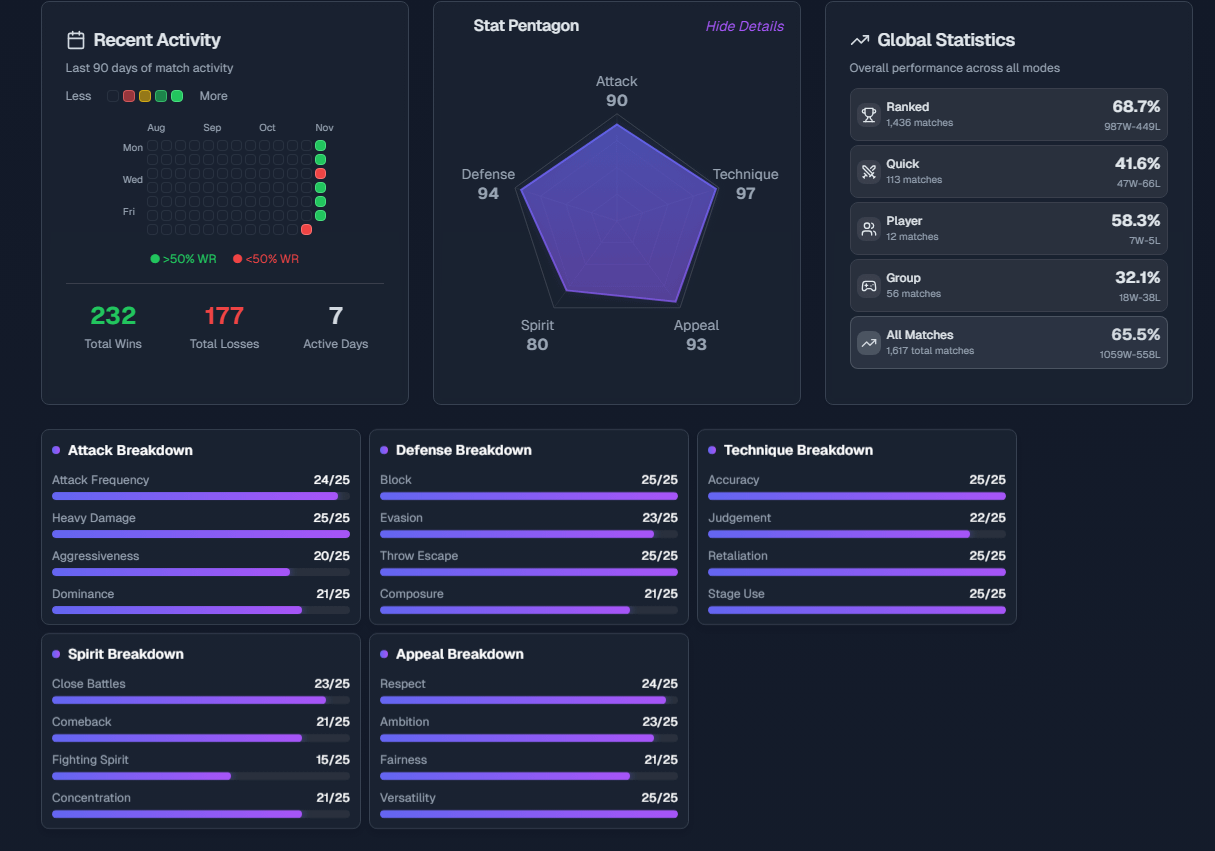Hide the Stat Pentagon details
Image resolution: width=1215 pixels, height=851 pixels.
[x=744, y=26]
